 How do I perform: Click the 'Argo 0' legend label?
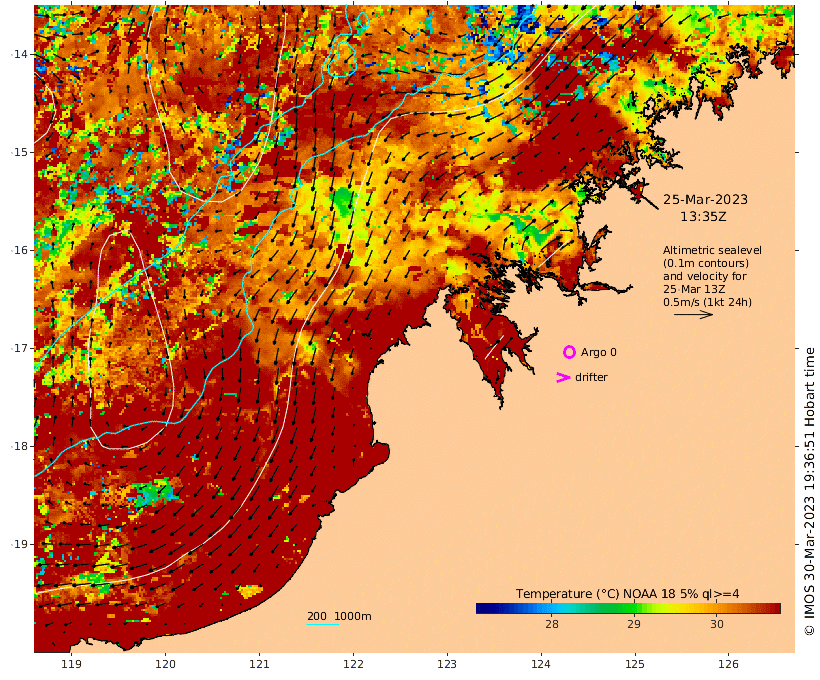click(x=599, y=353)
